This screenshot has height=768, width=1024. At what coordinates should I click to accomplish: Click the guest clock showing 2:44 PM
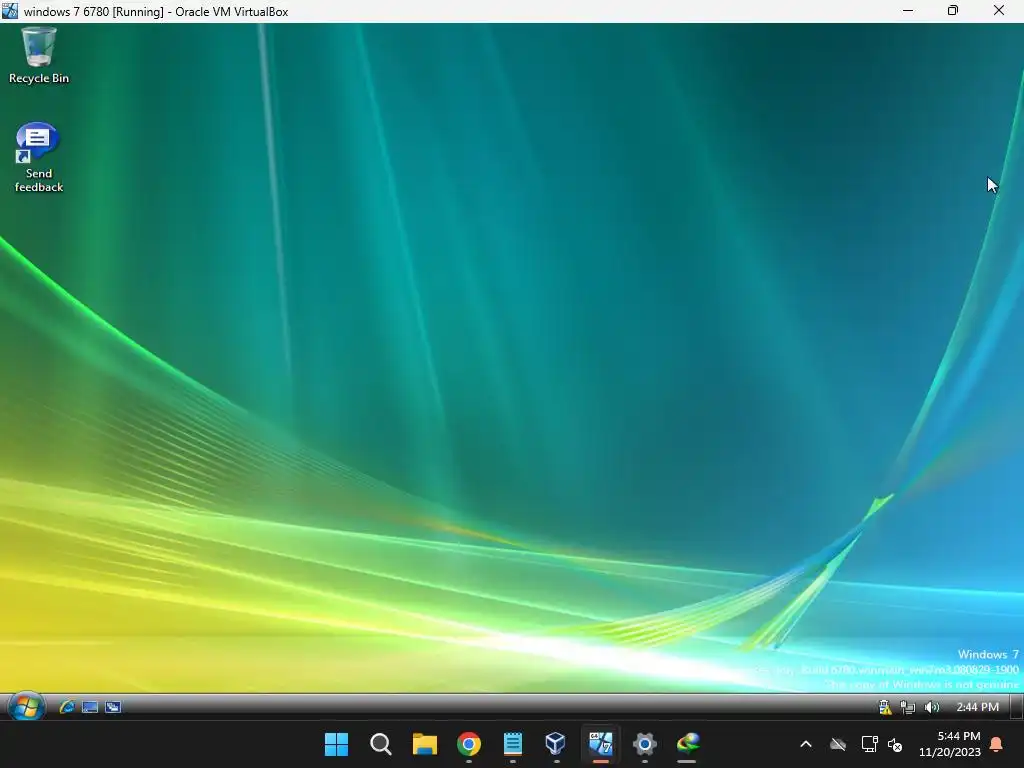[x=977, y=707]
